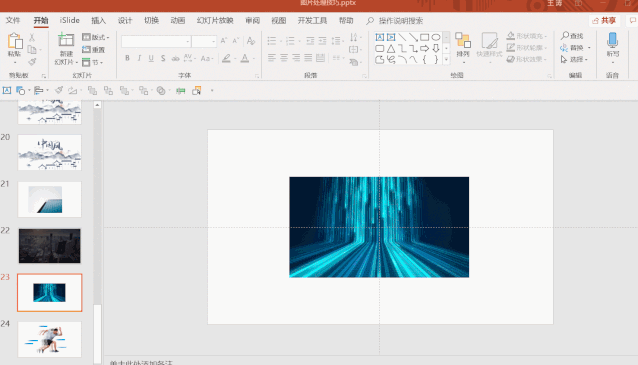Click the Dictate microphone icon
The image size is (638, 365).
click(612, 41)
